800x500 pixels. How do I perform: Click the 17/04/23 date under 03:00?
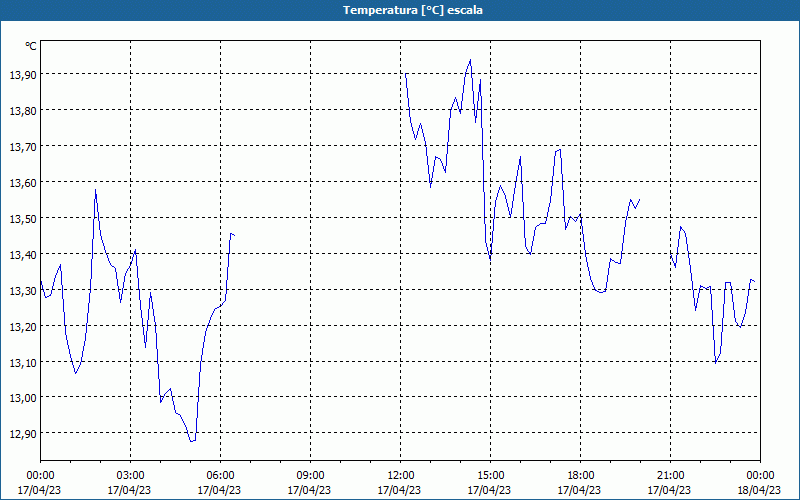click(130, 490)
